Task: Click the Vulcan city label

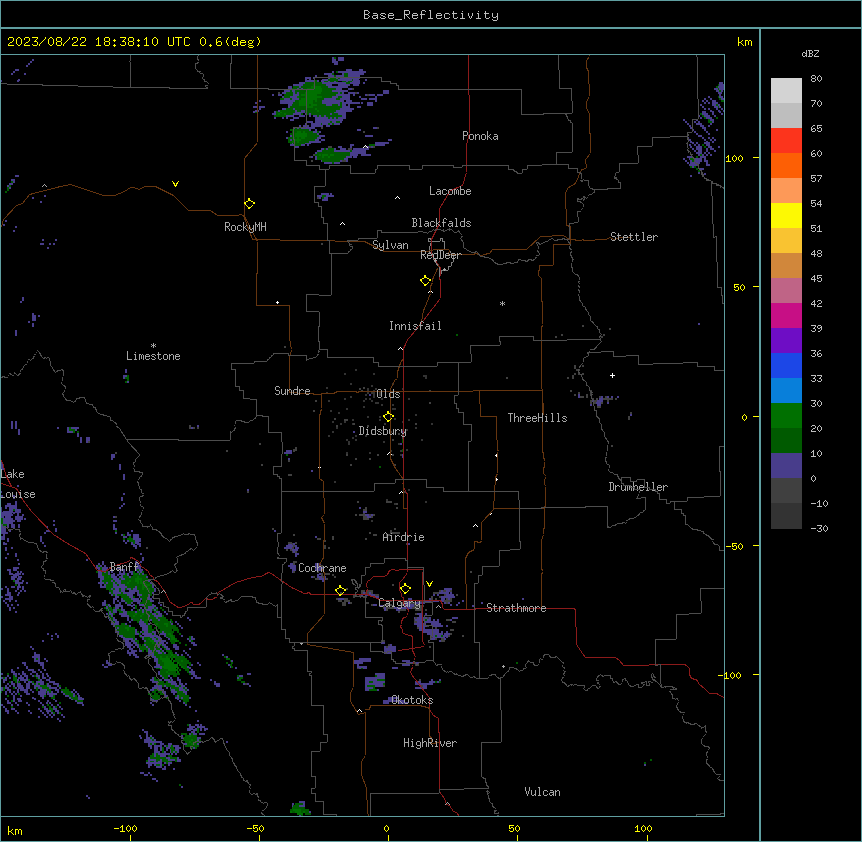Action: coord(542,792)
